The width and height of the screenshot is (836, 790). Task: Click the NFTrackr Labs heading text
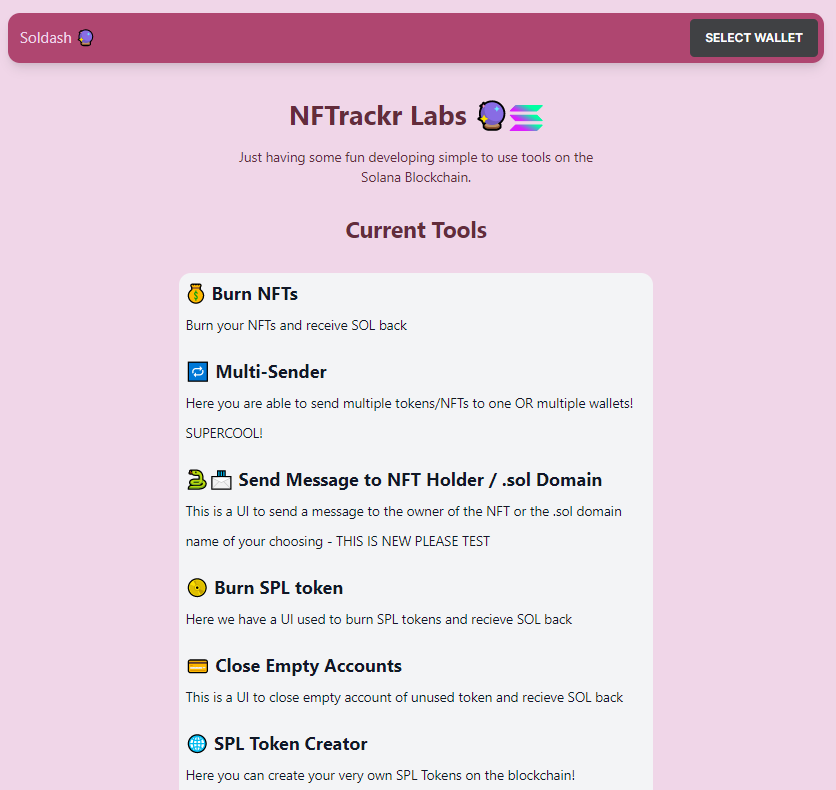click(x=378, y=116)
